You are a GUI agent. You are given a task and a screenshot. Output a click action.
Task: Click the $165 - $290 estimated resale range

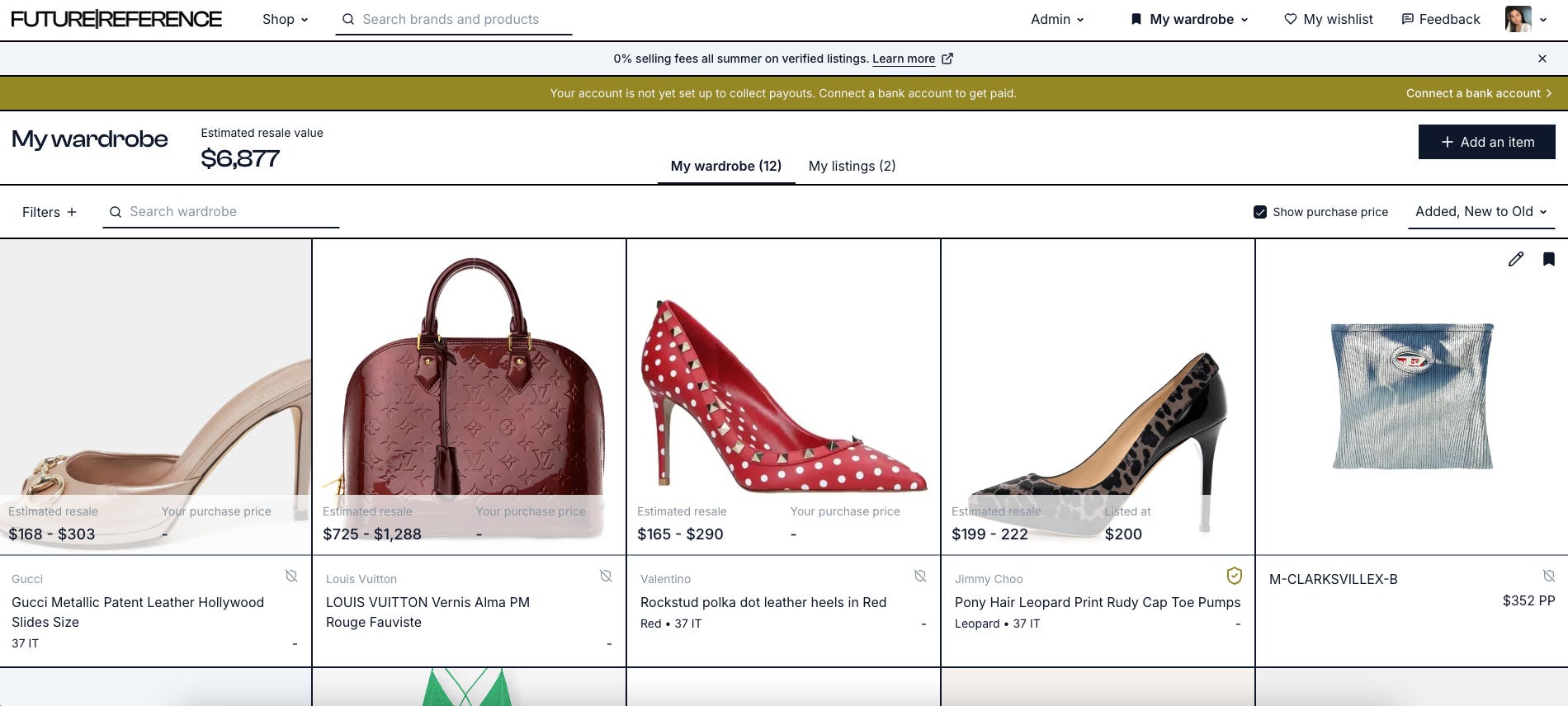[680, 534]
